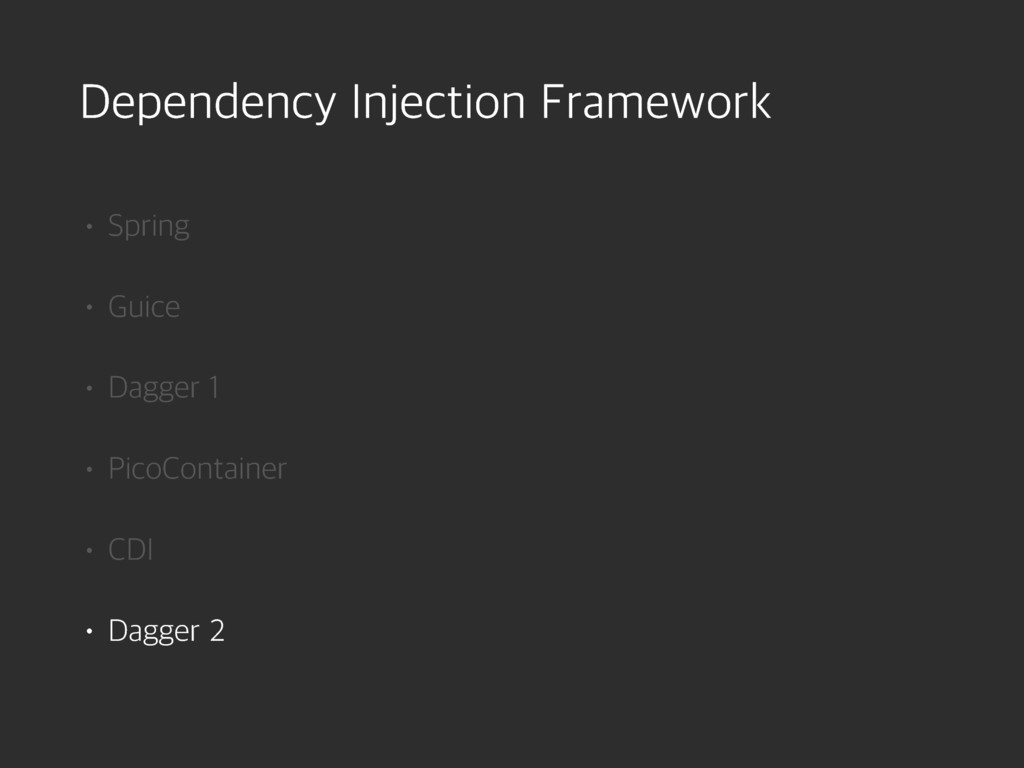This screenshot has width=1024, height=768.
Task: Click the word Framework in the title
Action: click(655, 103)
